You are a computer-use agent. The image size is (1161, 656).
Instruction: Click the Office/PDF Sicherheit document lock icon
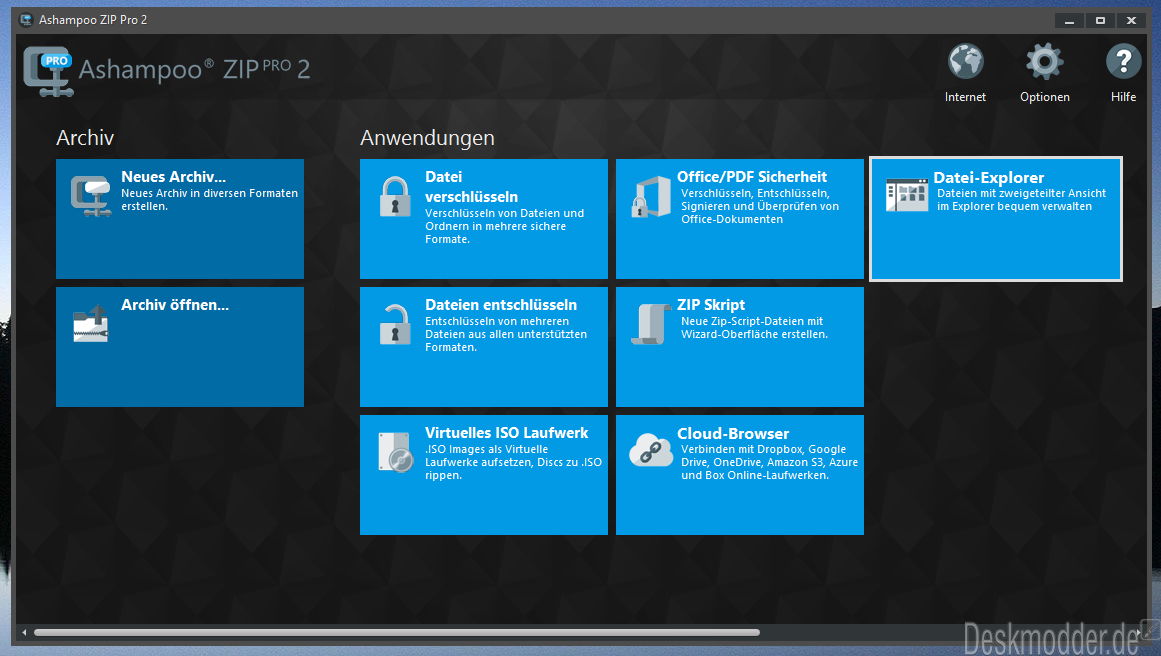pos(651,197)
